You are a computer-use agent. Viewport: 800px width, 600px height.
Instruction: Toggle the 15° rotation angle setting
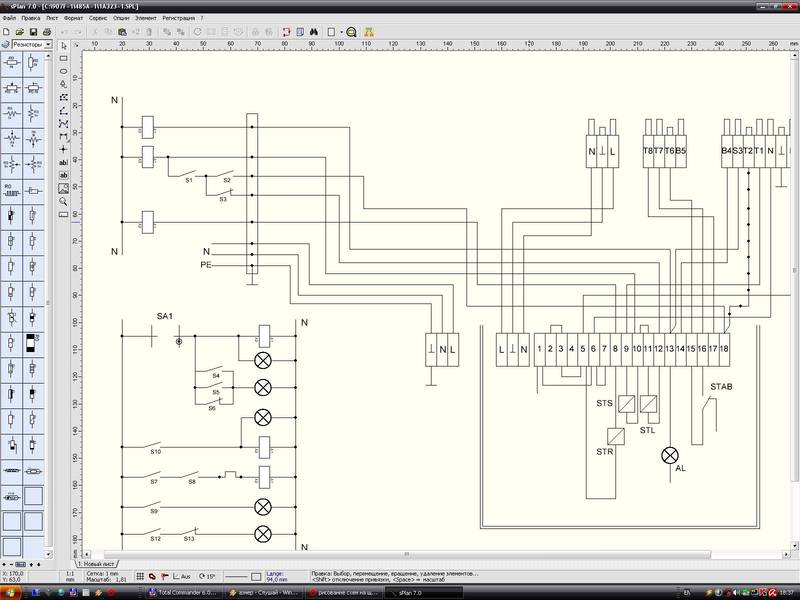(x=207, y=576)
